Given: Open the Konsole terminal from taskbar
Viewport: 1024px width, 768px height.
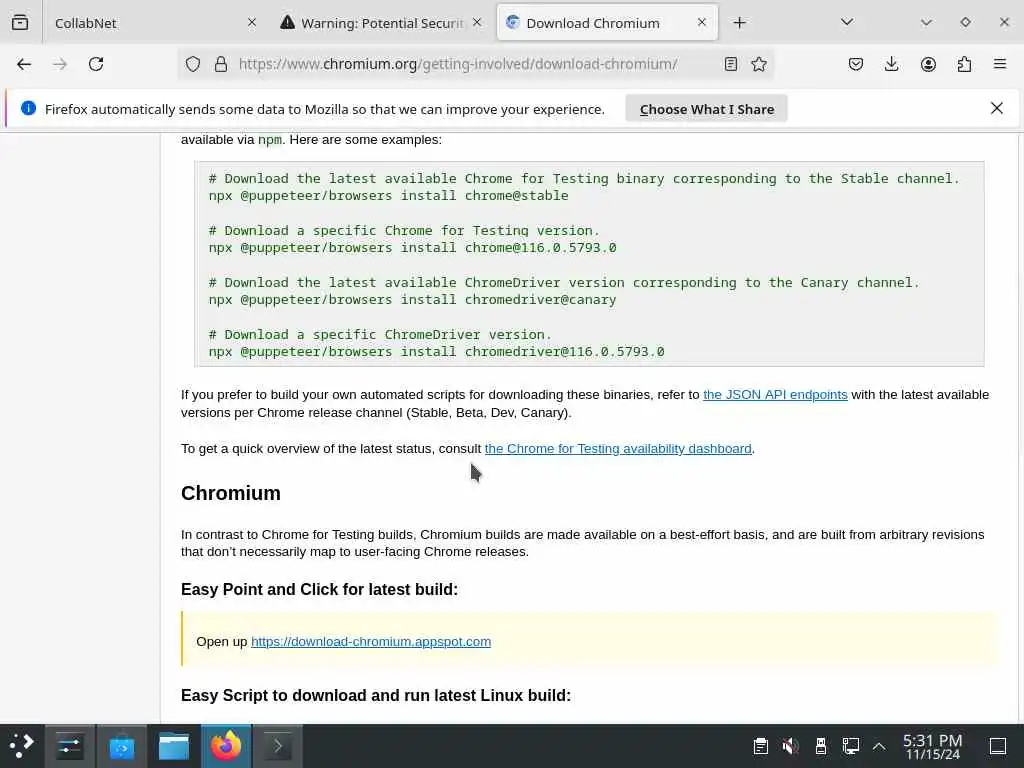Looking at the screenshot, I should pyautogui.click(x=278, y=746).
